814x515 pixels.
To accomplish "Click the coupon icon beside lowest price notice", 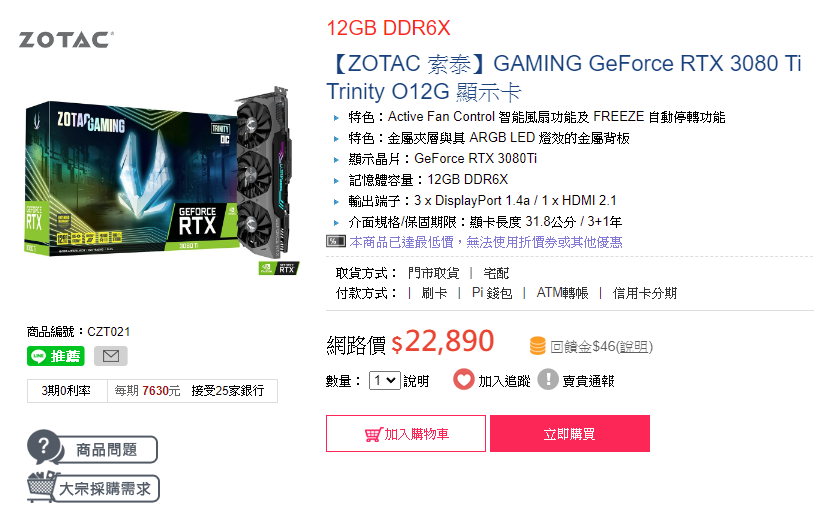I will click(336, 241).
